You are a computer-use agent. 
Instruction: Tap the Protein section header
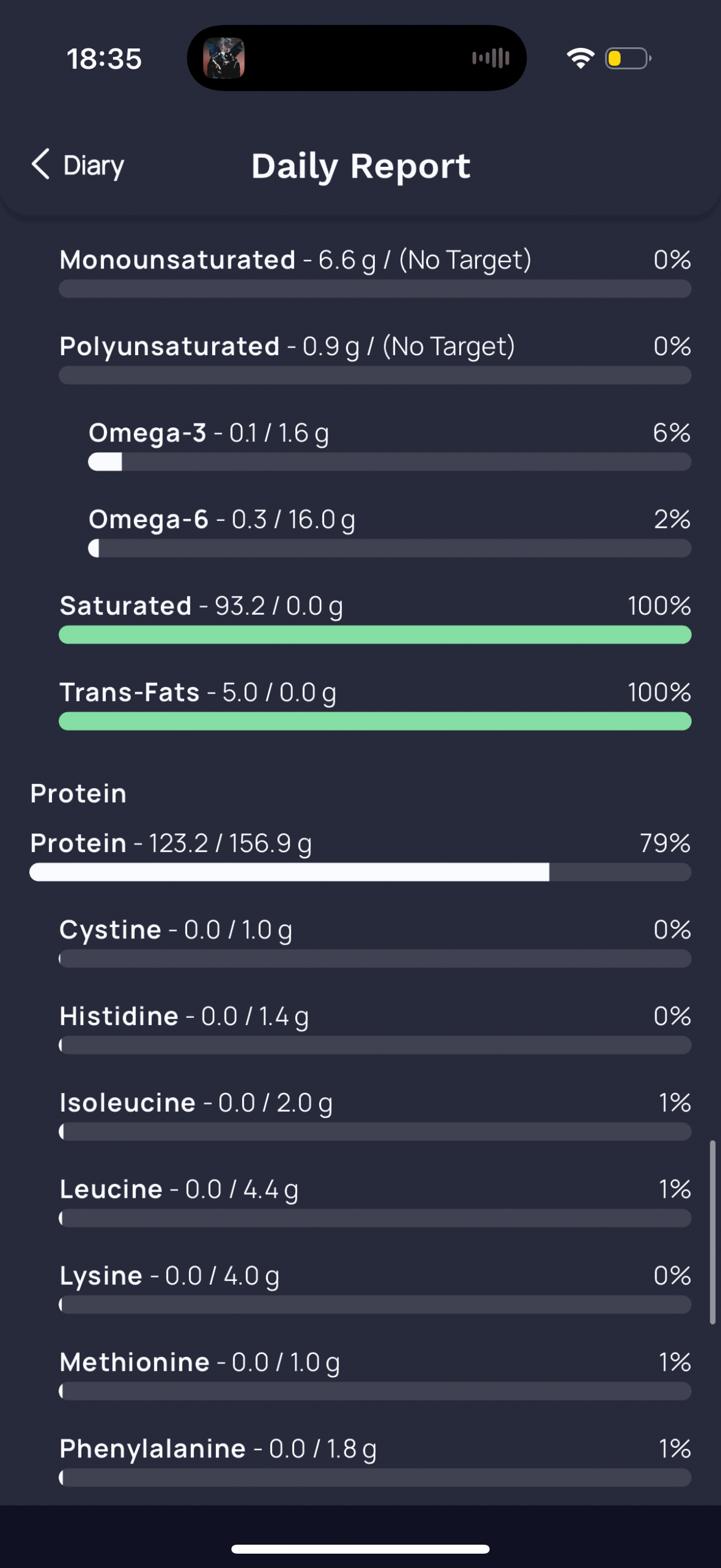pyautogui.click(x=78, y=794)
